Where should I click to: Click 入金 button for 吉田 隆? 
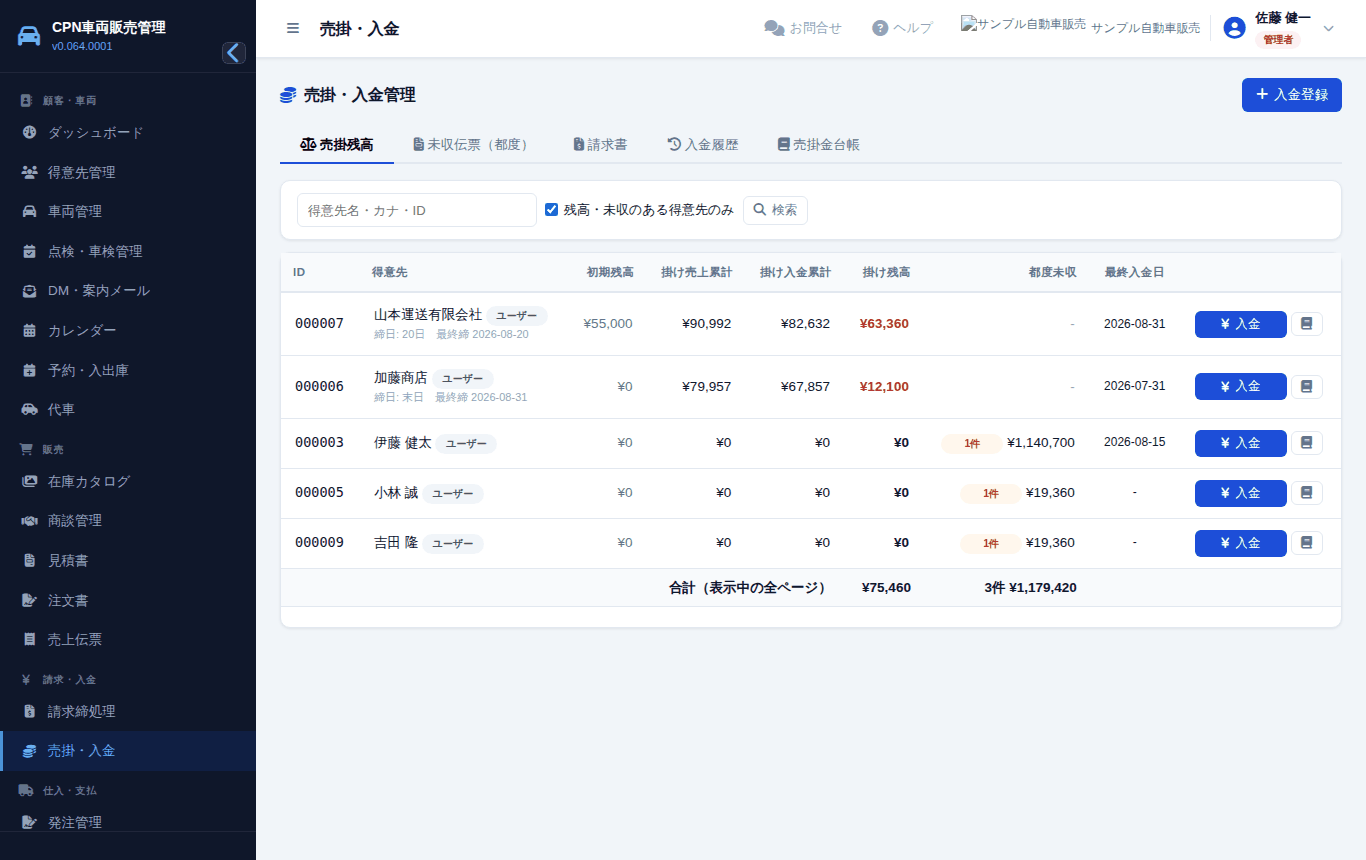(1241, 543)
